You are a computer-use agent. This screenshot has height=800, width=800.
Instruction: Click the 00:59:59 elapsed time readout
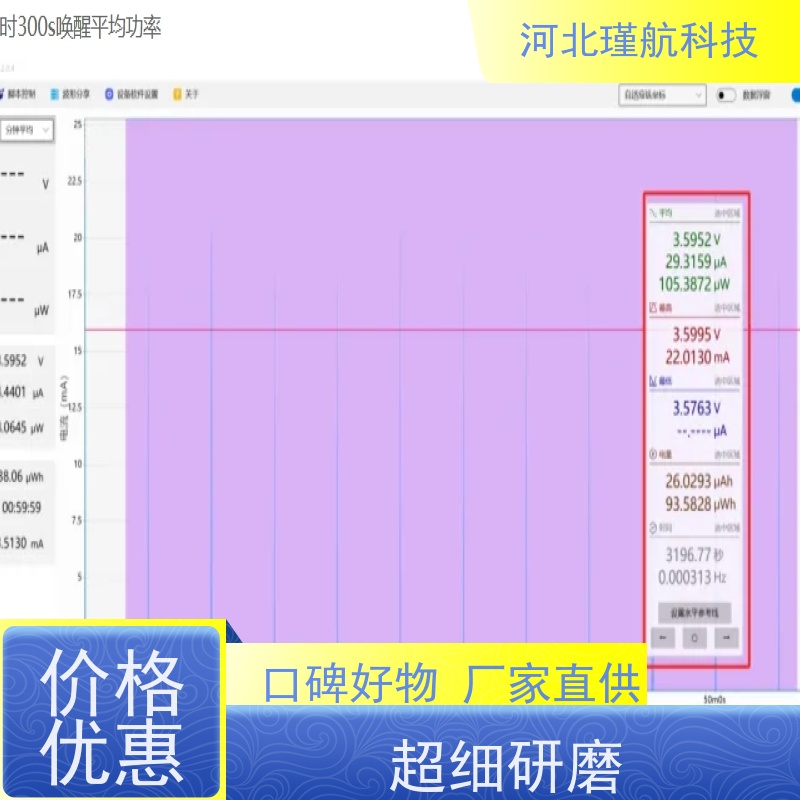click(x=21, y=508)
